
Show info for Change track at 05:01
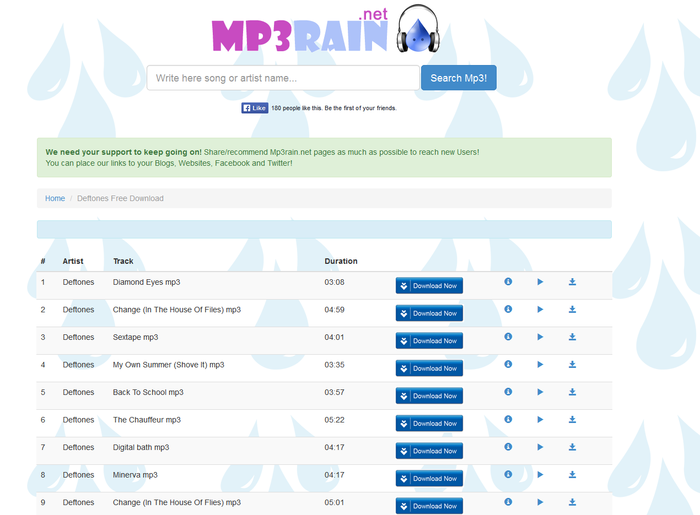point(508,502)
